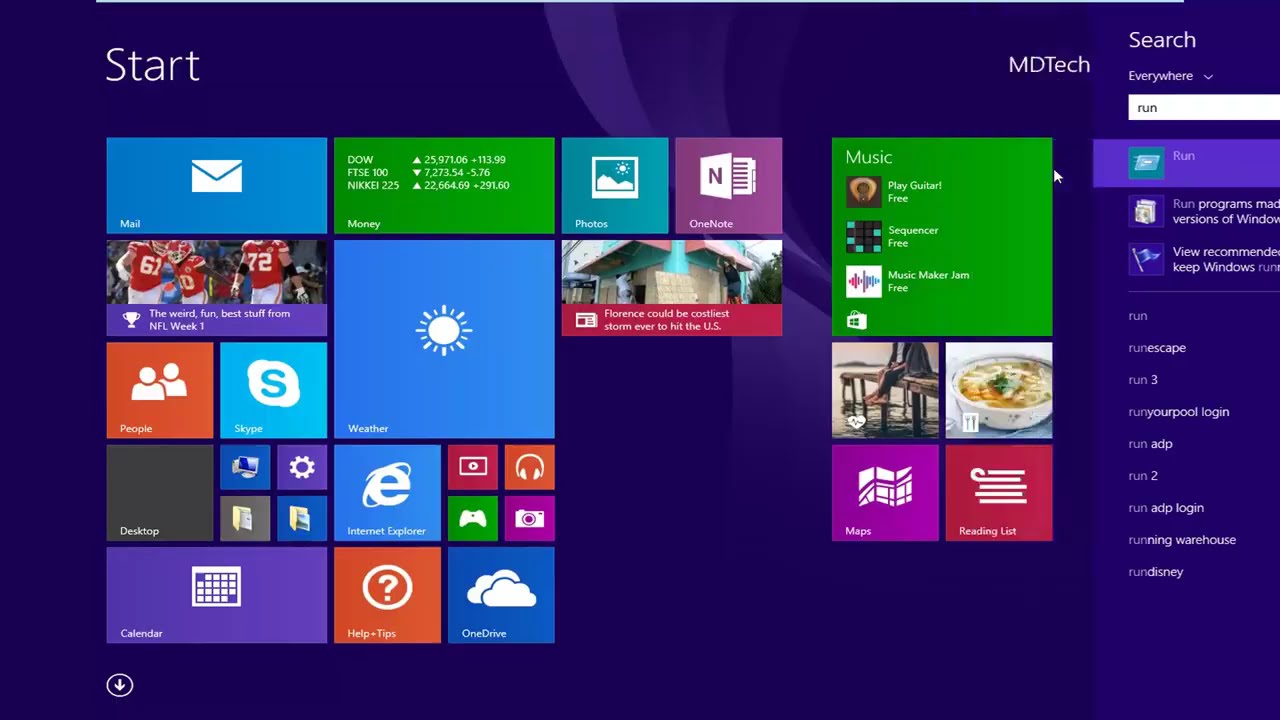Open the NFL Week 1 sports tile

point(216,288)
